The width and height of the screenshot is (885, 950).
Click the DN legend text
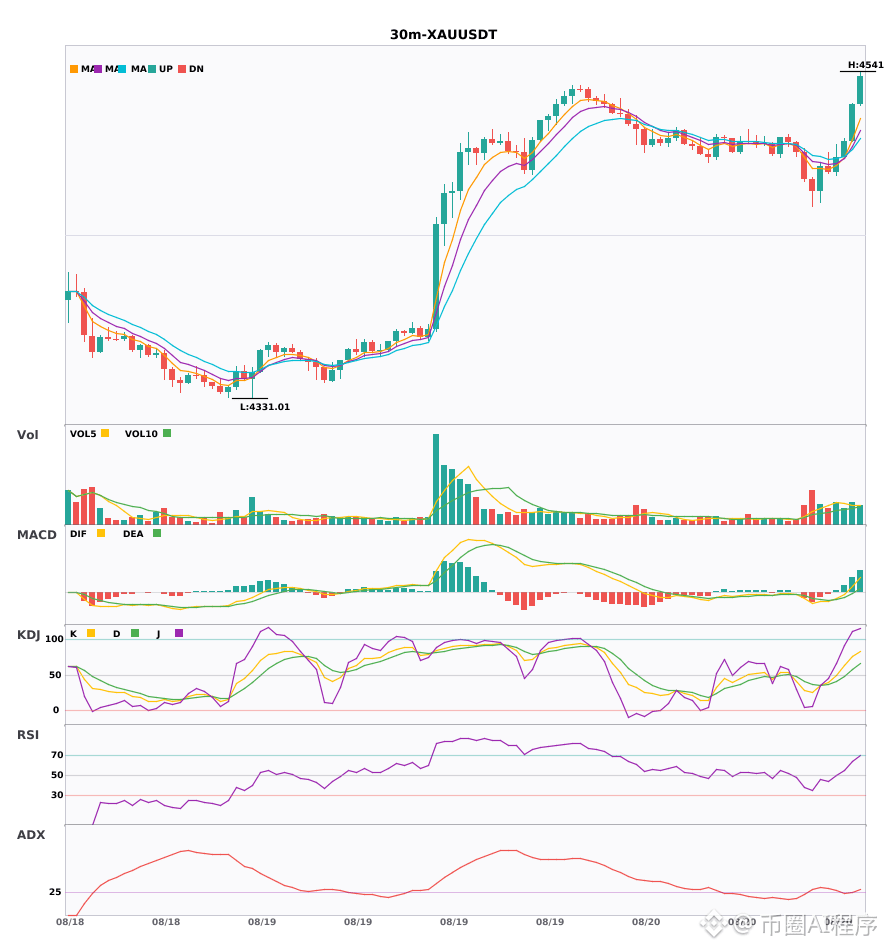pyautogui.click(x=196, y=69)
